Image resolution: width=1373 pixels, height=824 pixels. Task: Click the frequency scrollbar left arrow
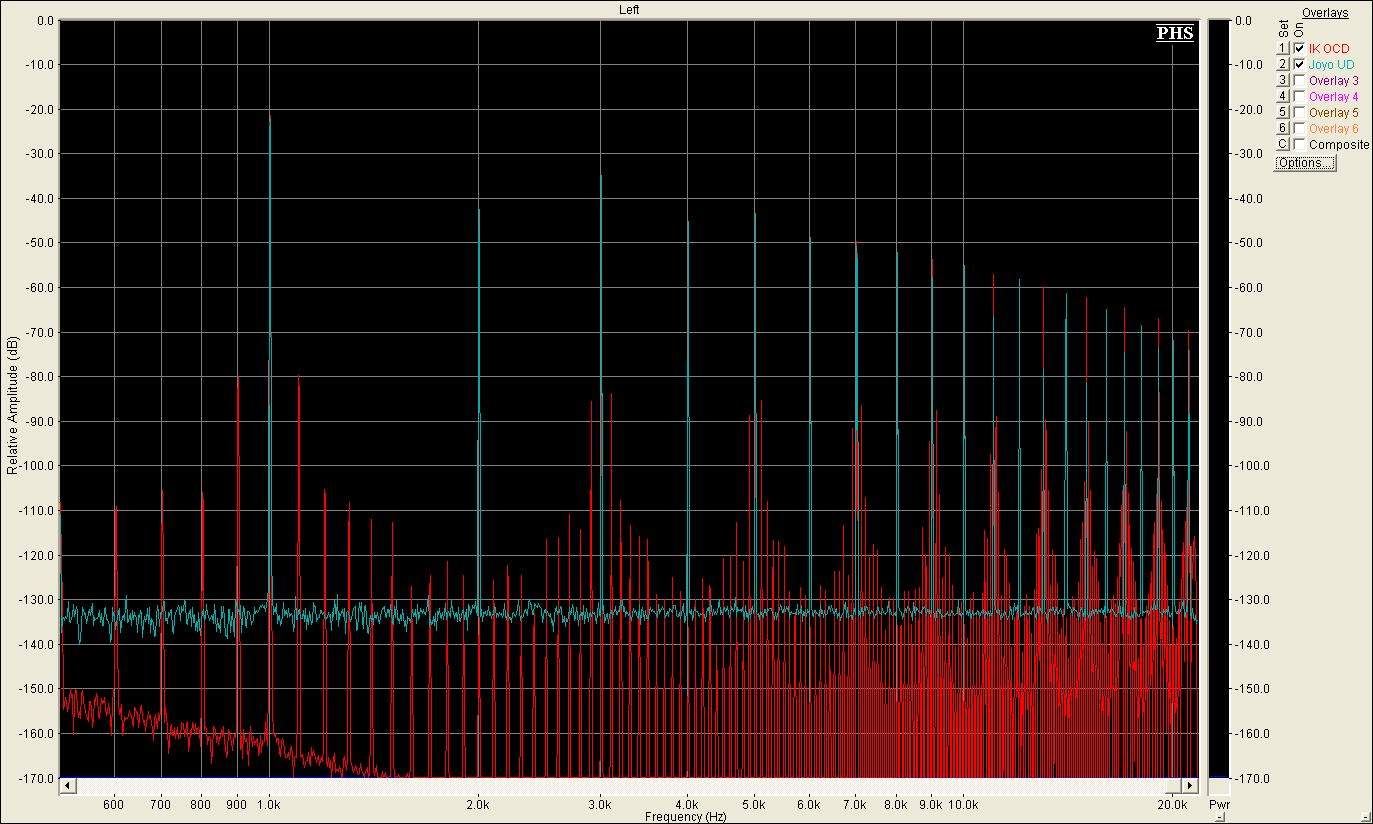click(x=67, y=785)
